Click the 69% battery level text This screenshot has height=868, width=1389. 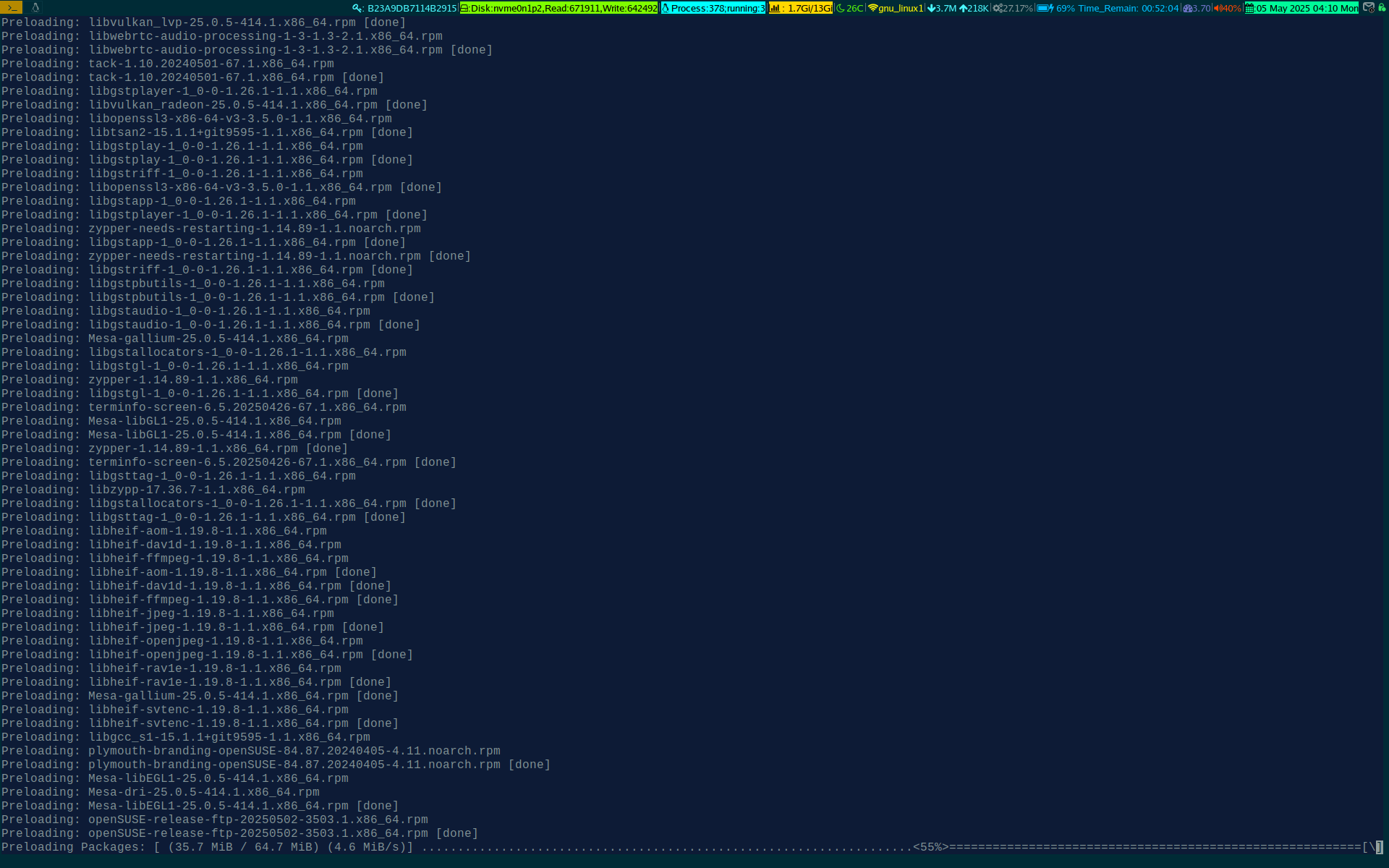(1066, 8)
